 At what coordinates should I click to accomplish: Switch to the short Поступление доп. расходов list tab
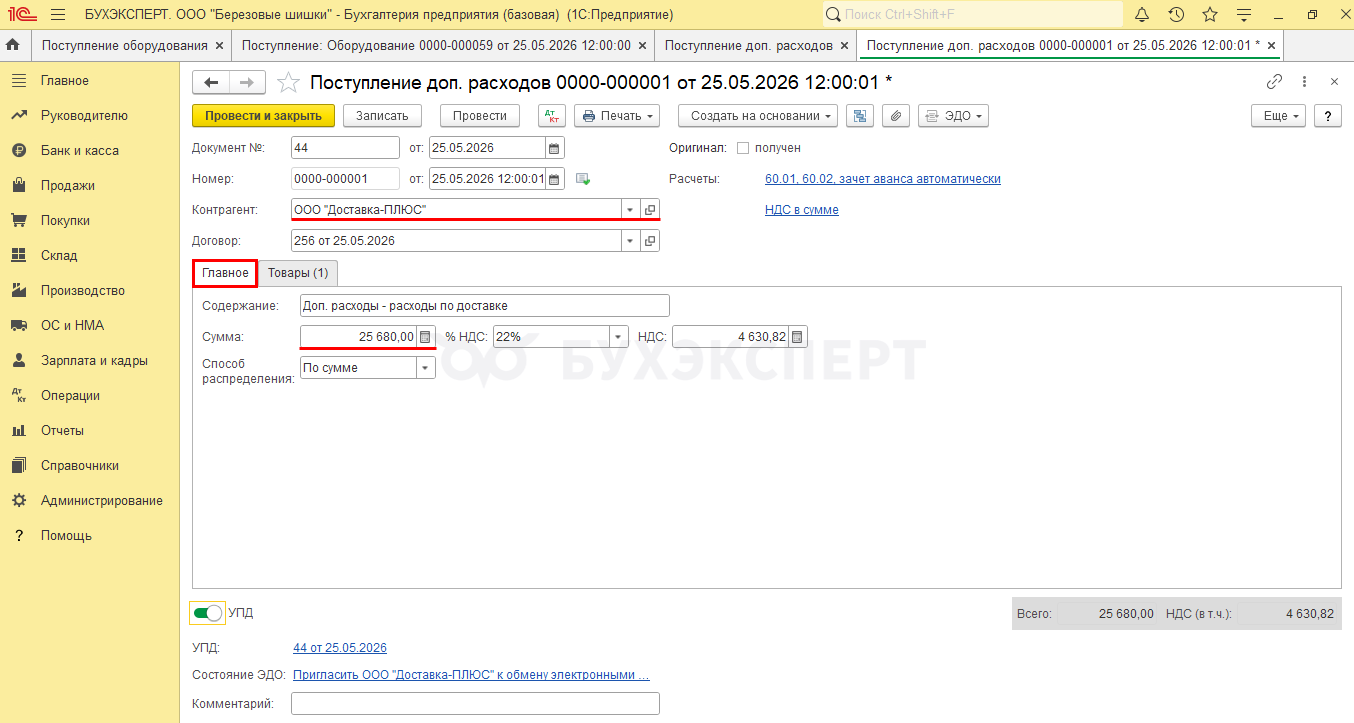pyautogui.click(x=749, y=45)
